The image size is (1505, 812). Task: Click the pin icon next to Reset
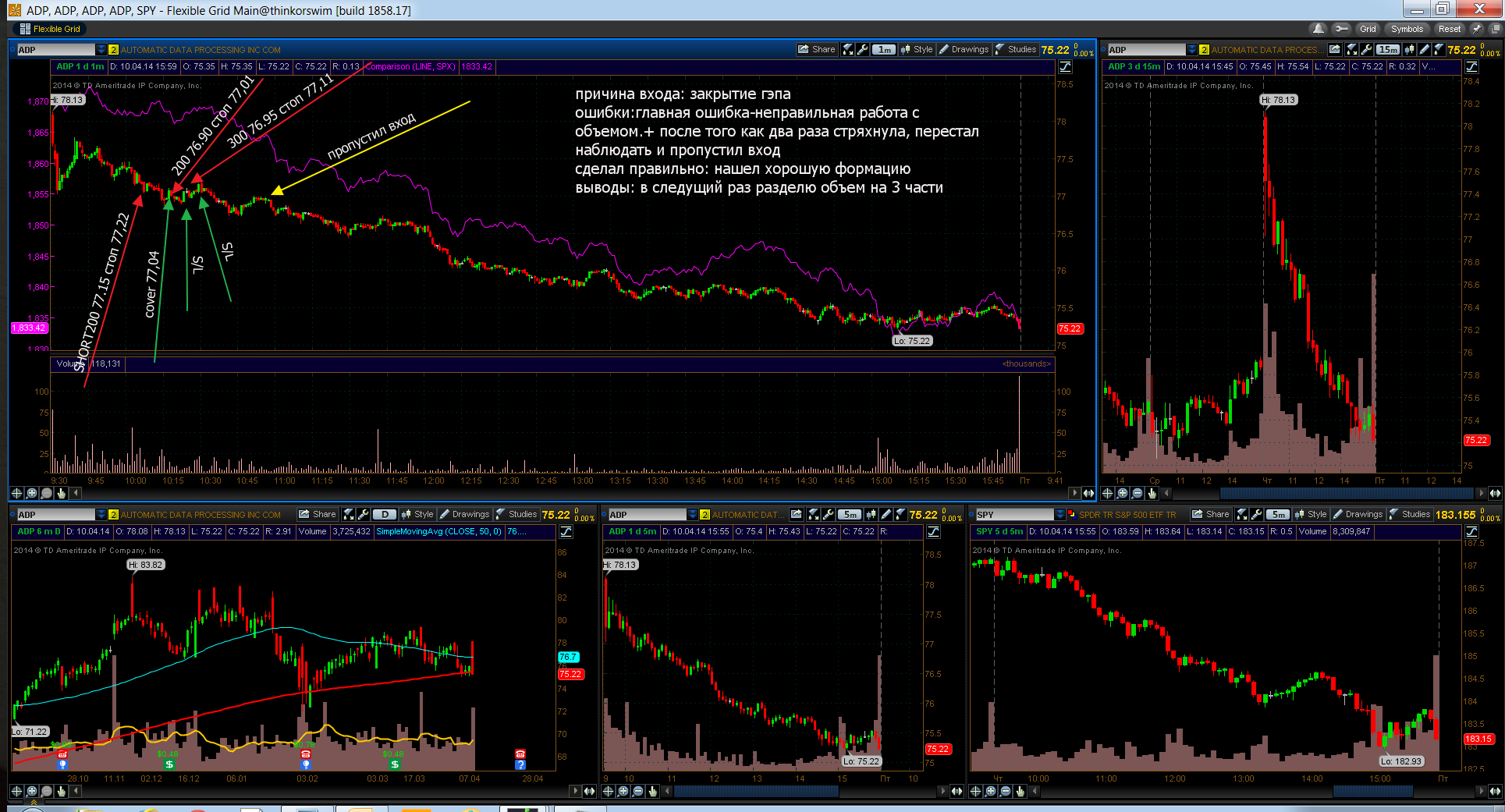(x=1476, y=29)
